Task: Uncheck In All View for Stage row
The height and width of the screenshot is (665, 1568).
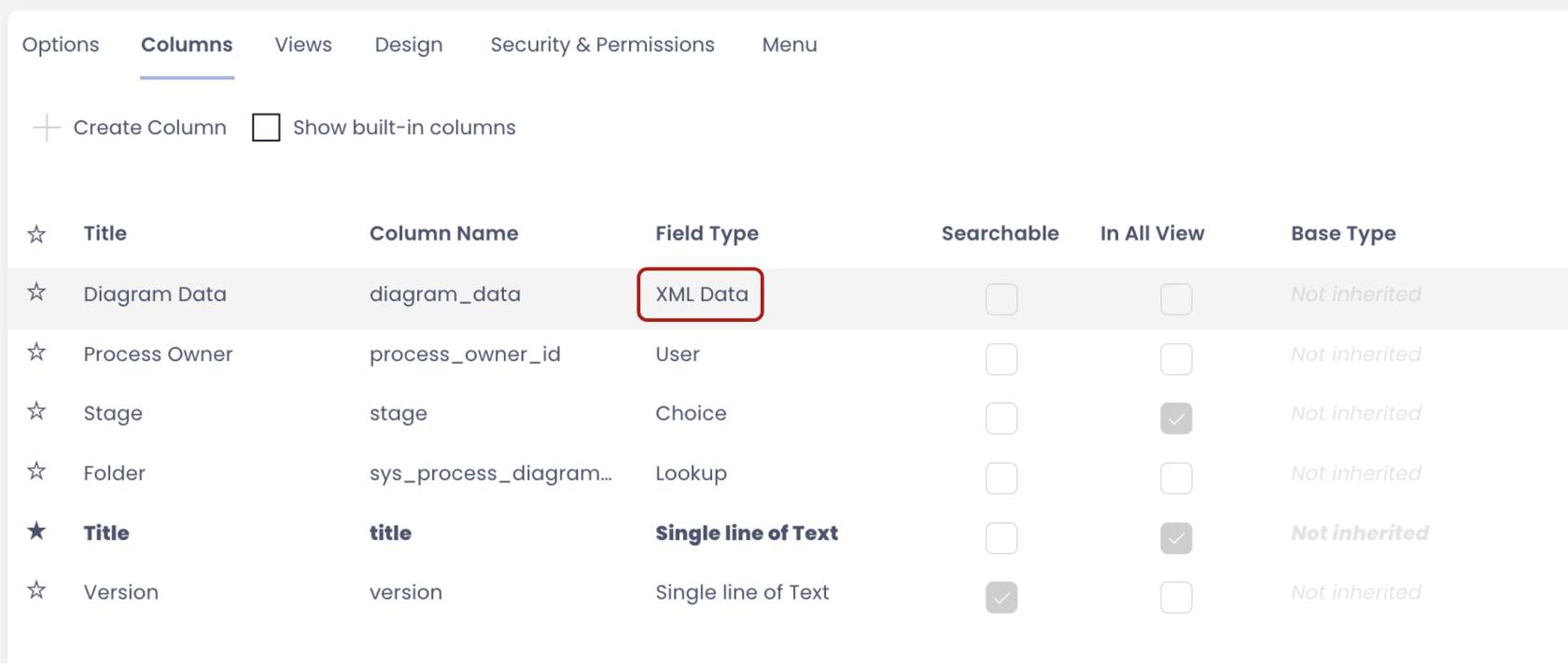Action: pos(1176,419)
